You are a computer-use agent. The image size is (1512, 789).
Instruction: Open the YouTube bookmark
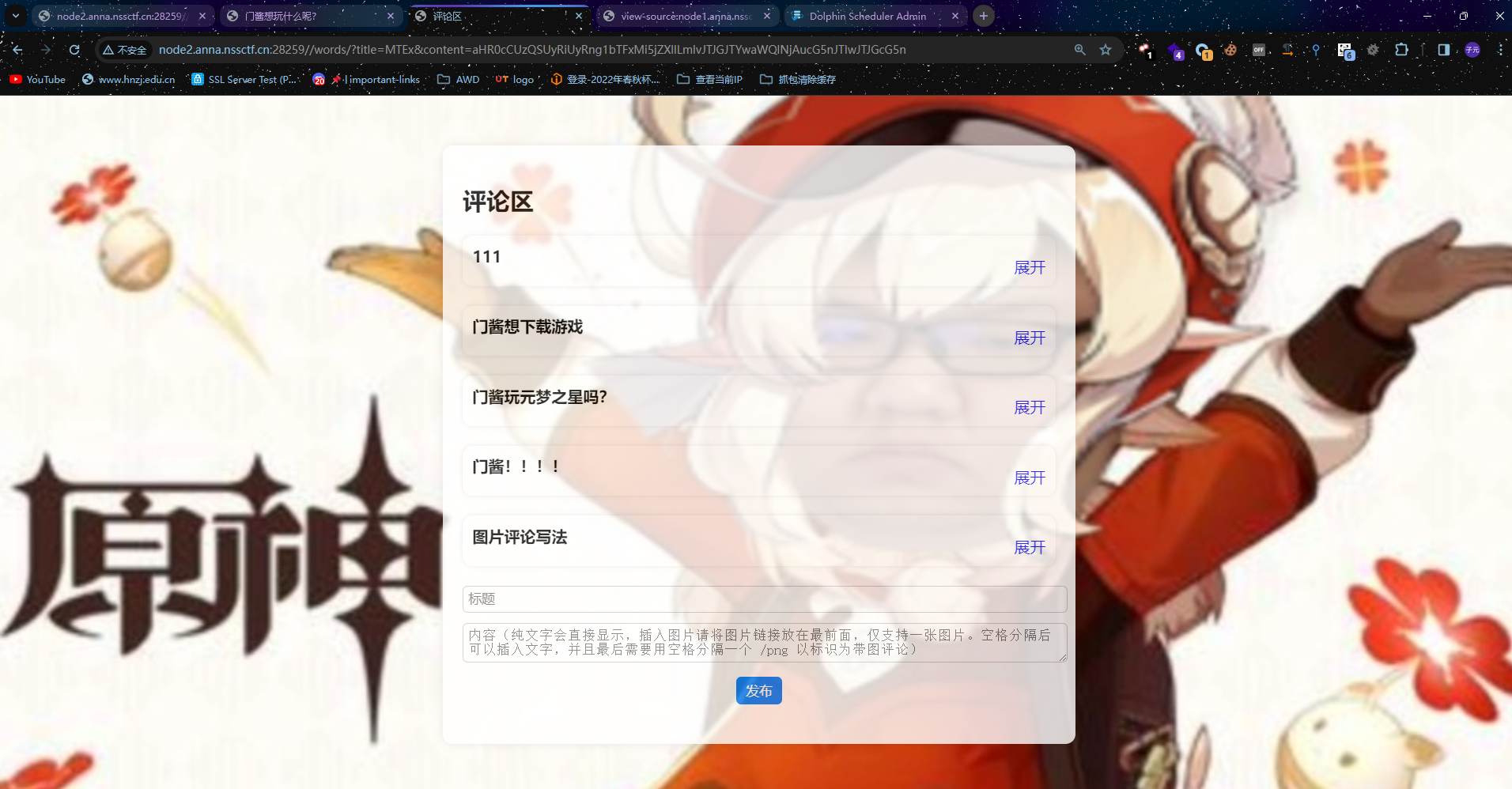(37, 80)
